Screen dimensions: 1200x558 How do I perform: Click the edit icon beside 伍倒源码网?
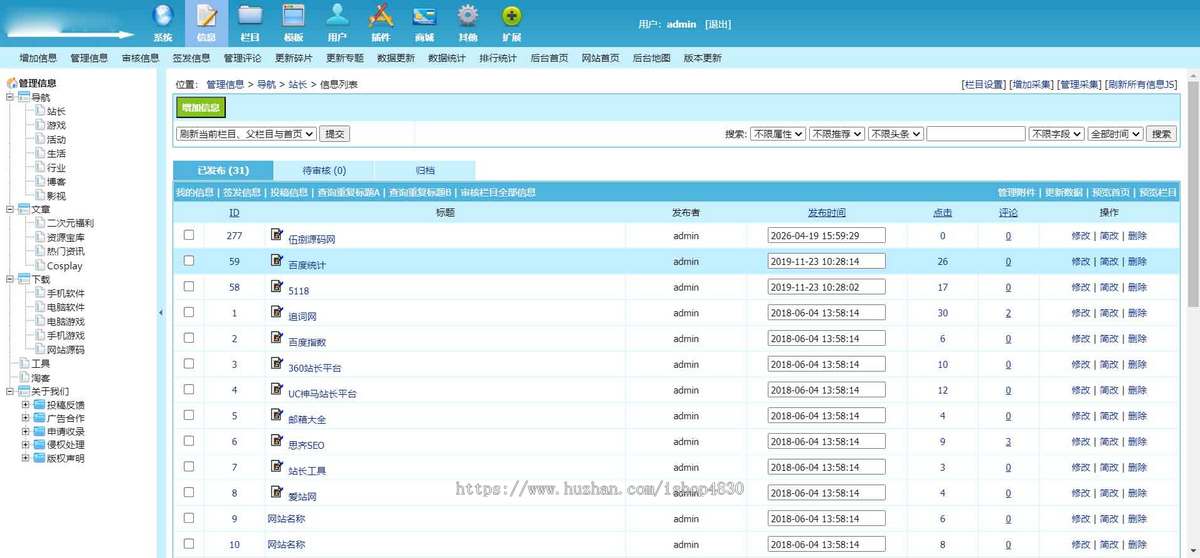(277, 234)
